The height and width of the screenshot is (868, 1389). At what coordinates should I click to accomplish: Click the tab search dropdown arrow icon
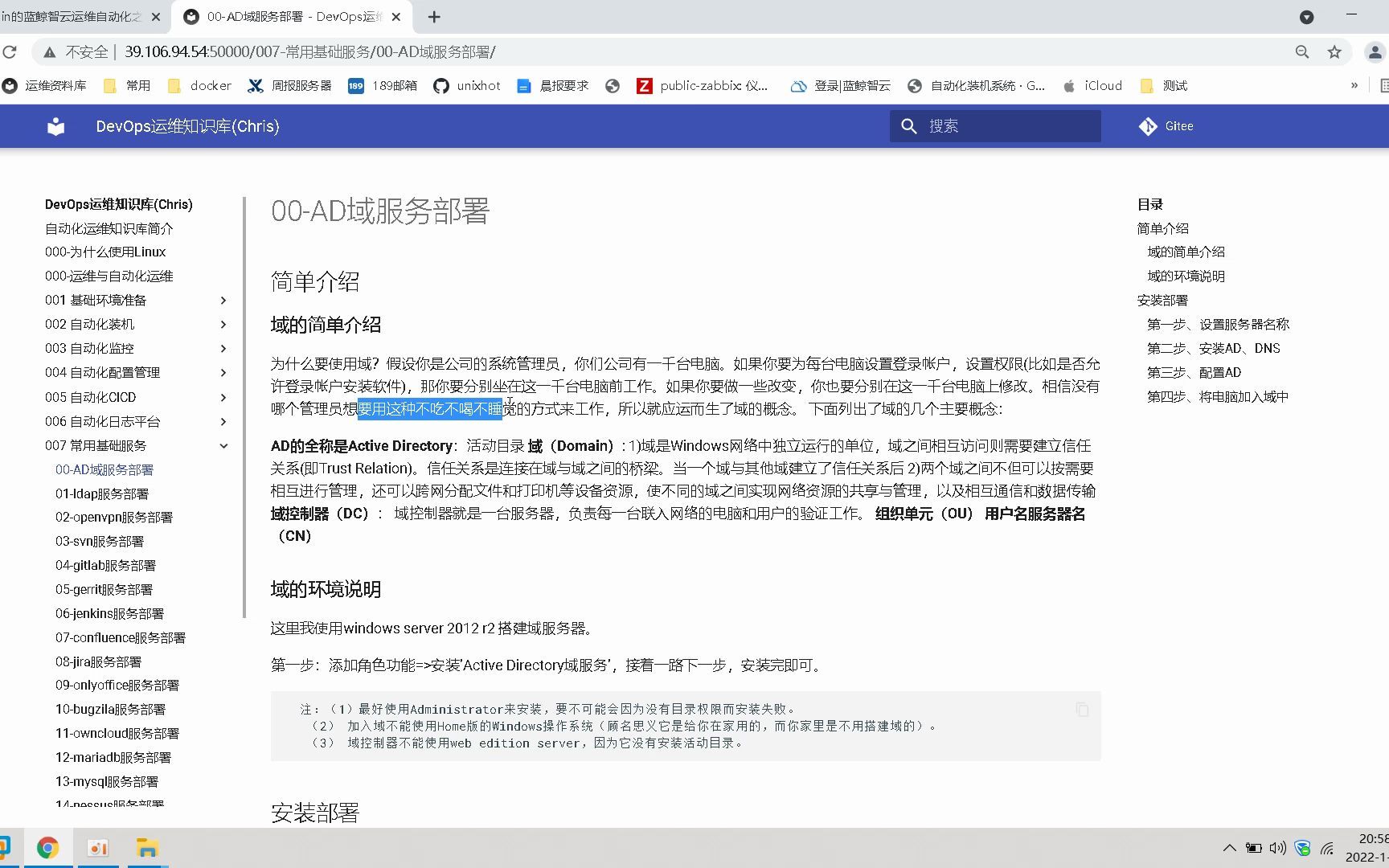[x=1307, y=17]
